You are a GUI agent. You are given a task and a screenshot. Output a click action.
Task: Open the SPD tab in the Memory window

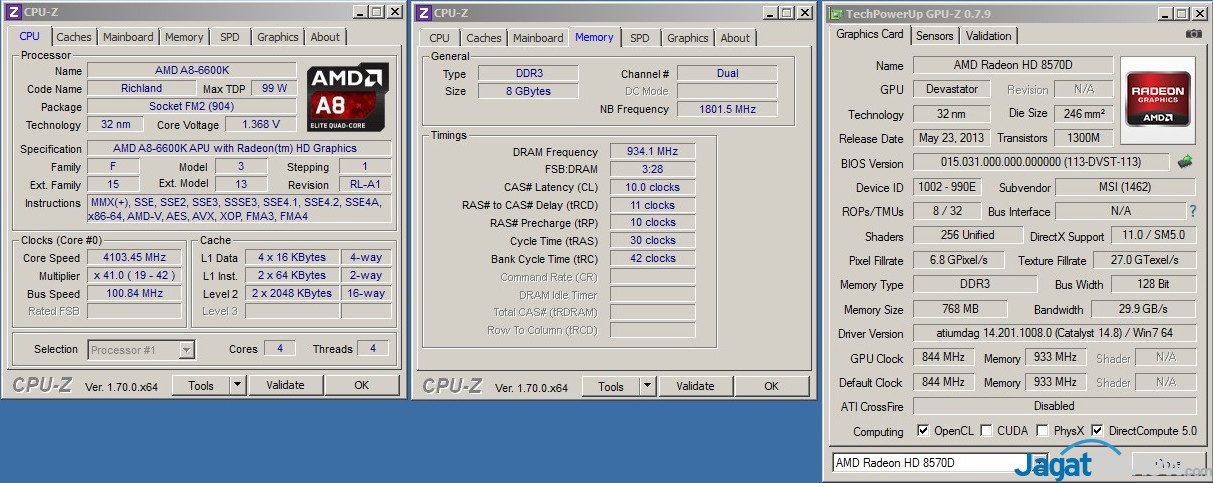[640, 38]
